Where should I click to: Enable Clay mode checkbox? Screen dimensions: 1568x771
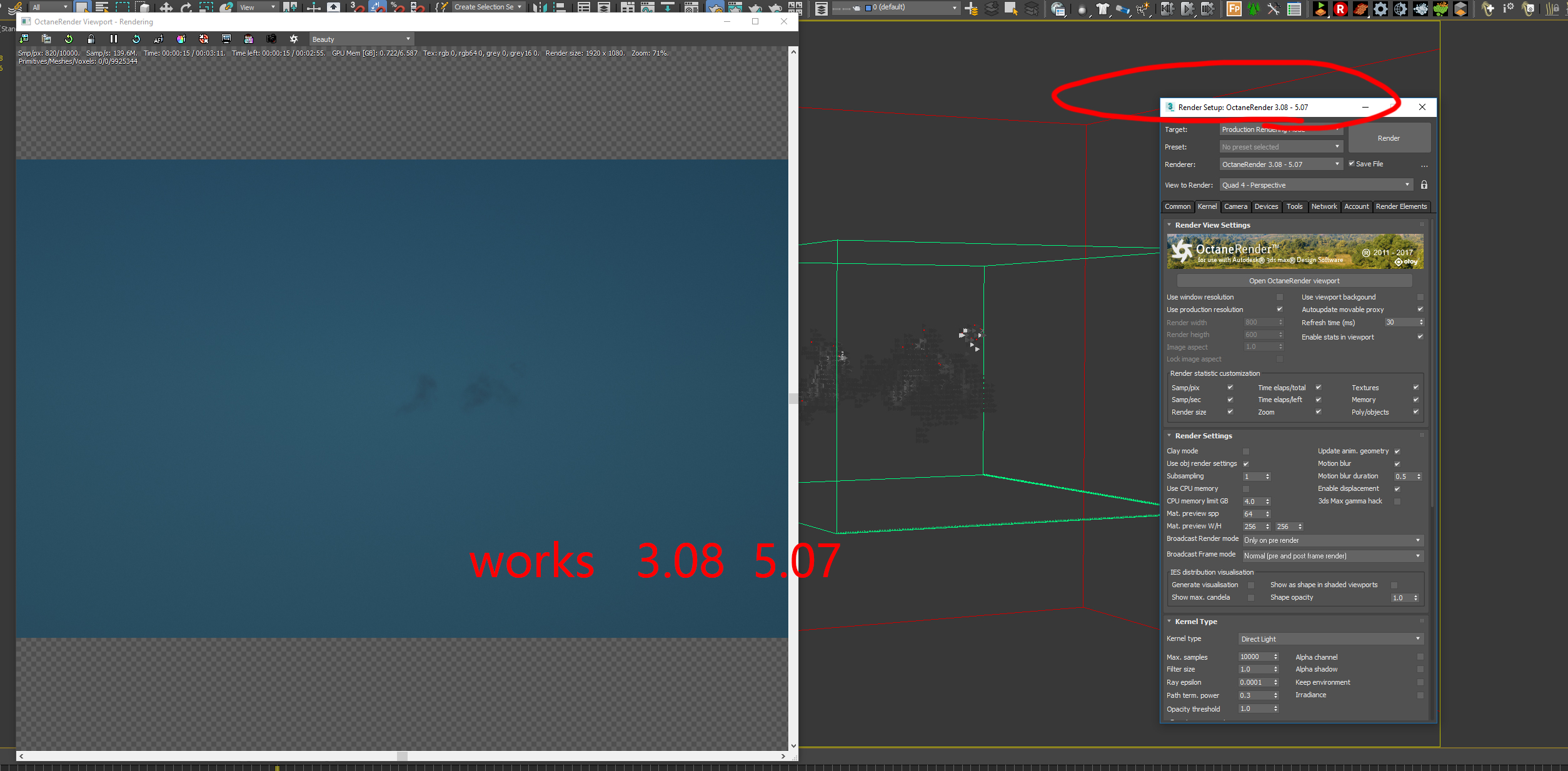point(1245,451)
